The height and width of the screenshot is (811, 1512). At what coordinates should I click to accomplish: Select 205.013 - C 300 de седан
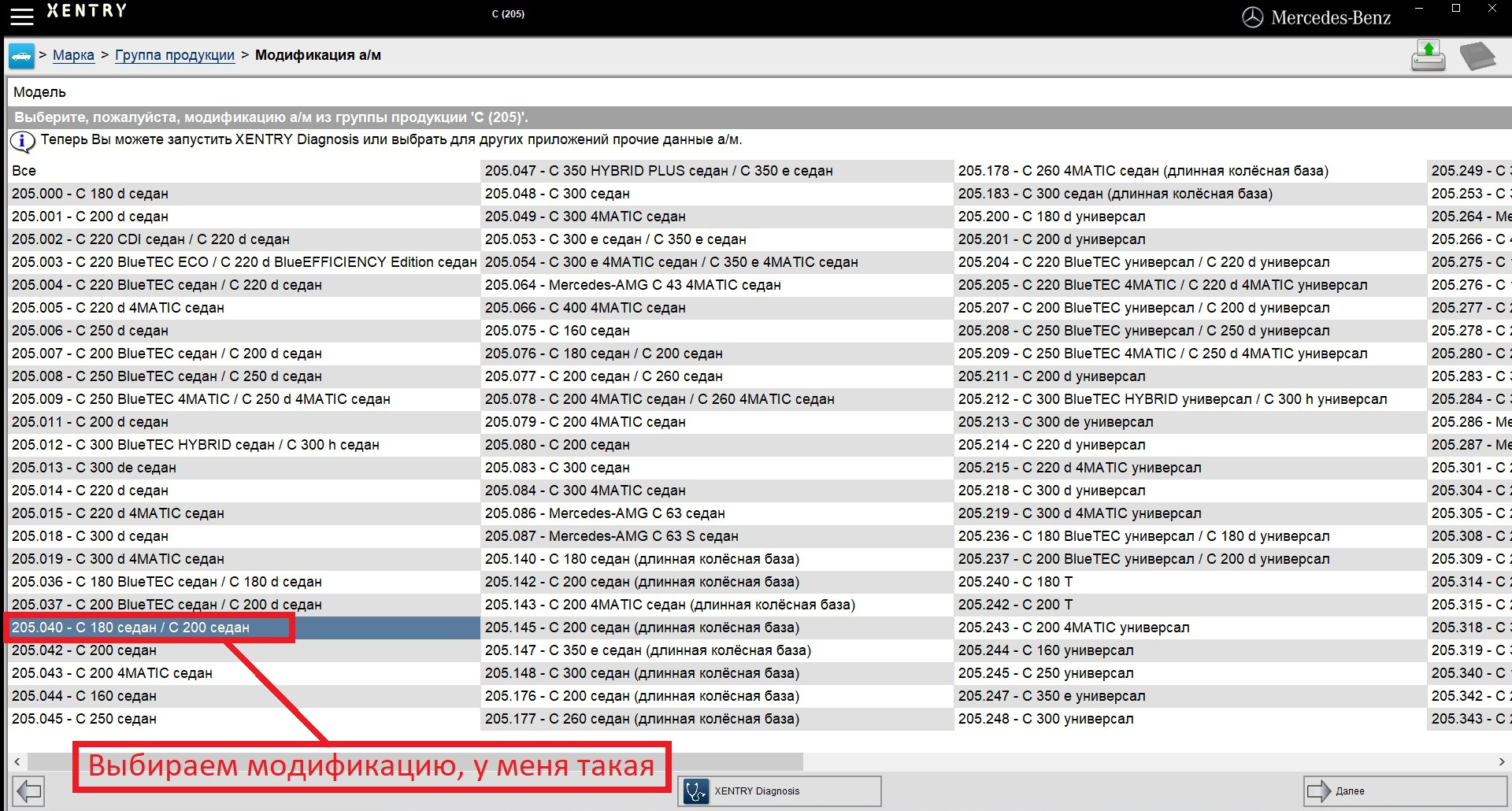tap(244, 468)
